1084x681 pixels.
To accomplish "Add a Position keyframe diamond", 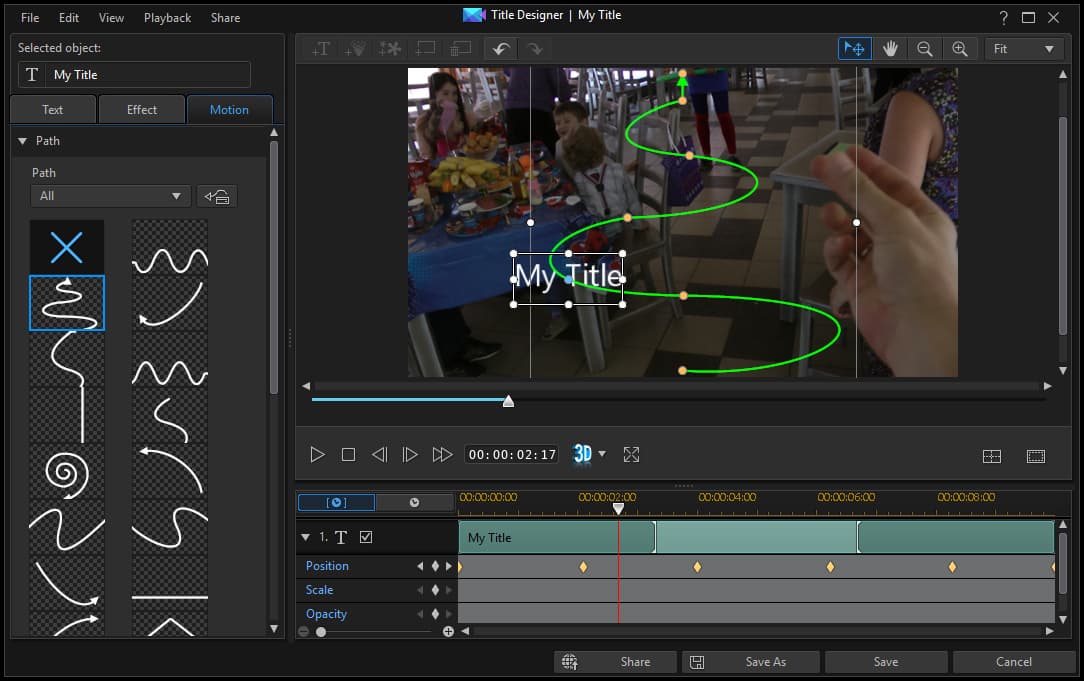I will pos(435,566).
